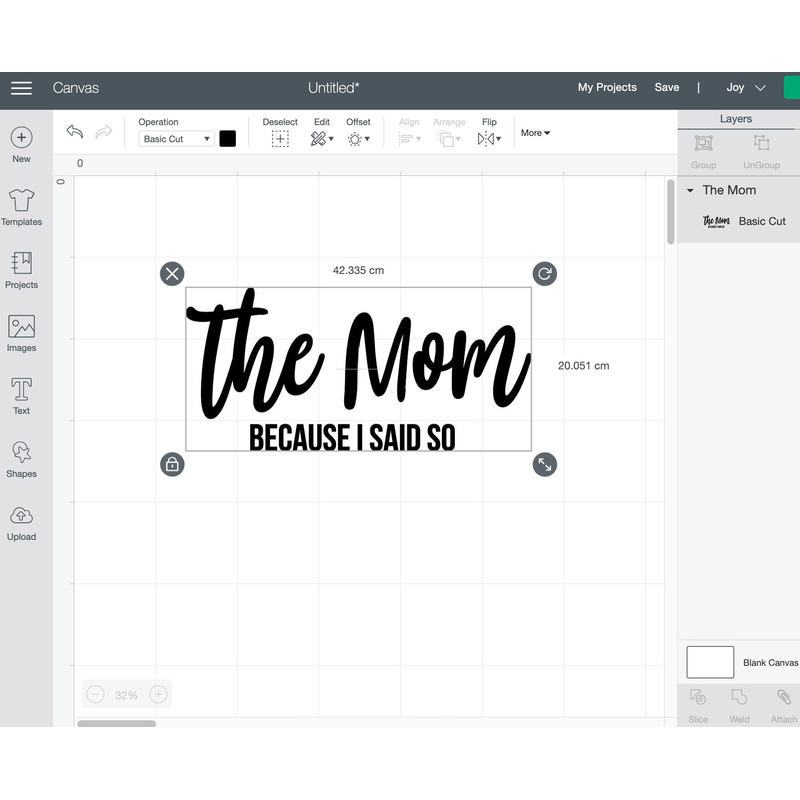This screenshot has height=800, width=800.
Task: Open the Operation Basic Cut dropdown
Action: coord(176,139)
